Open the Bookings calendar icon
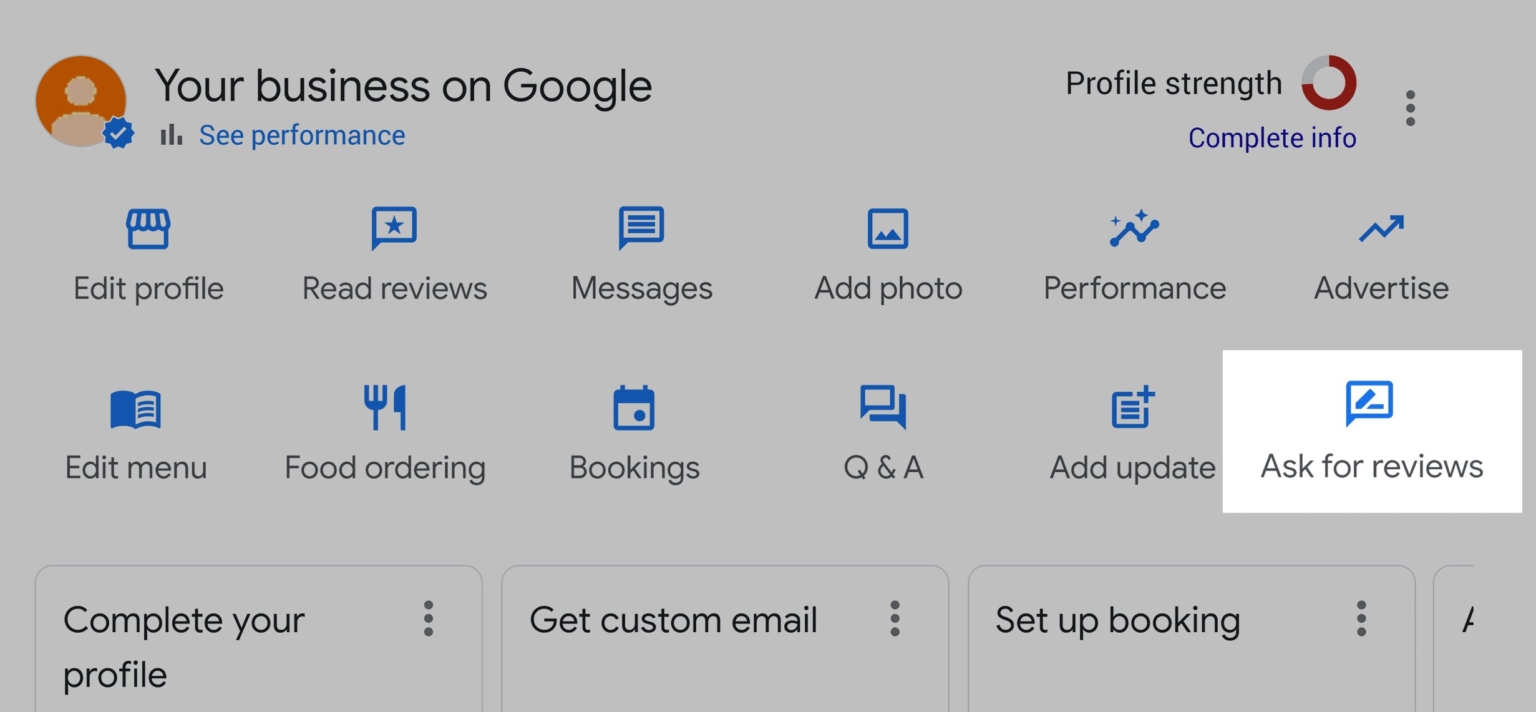 tap(634, 408)
